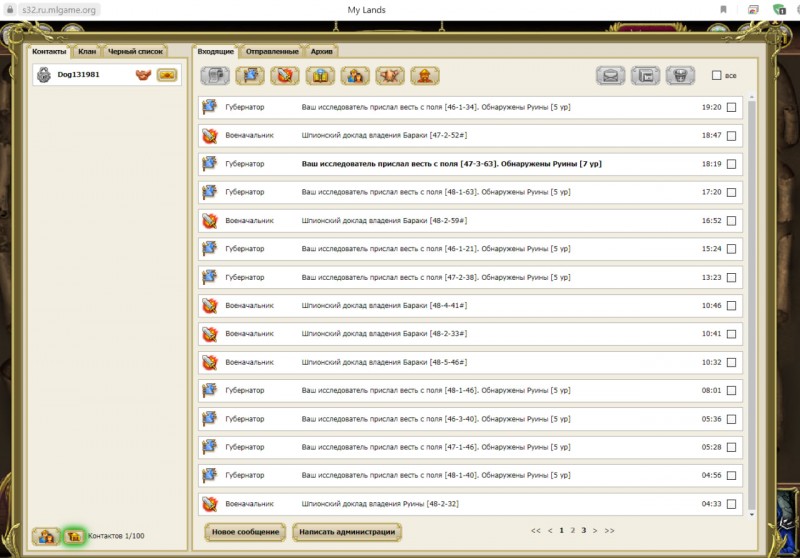800x558 pixels.
Task: Click the add contact people icon at the bottom left
Action: 46,536
